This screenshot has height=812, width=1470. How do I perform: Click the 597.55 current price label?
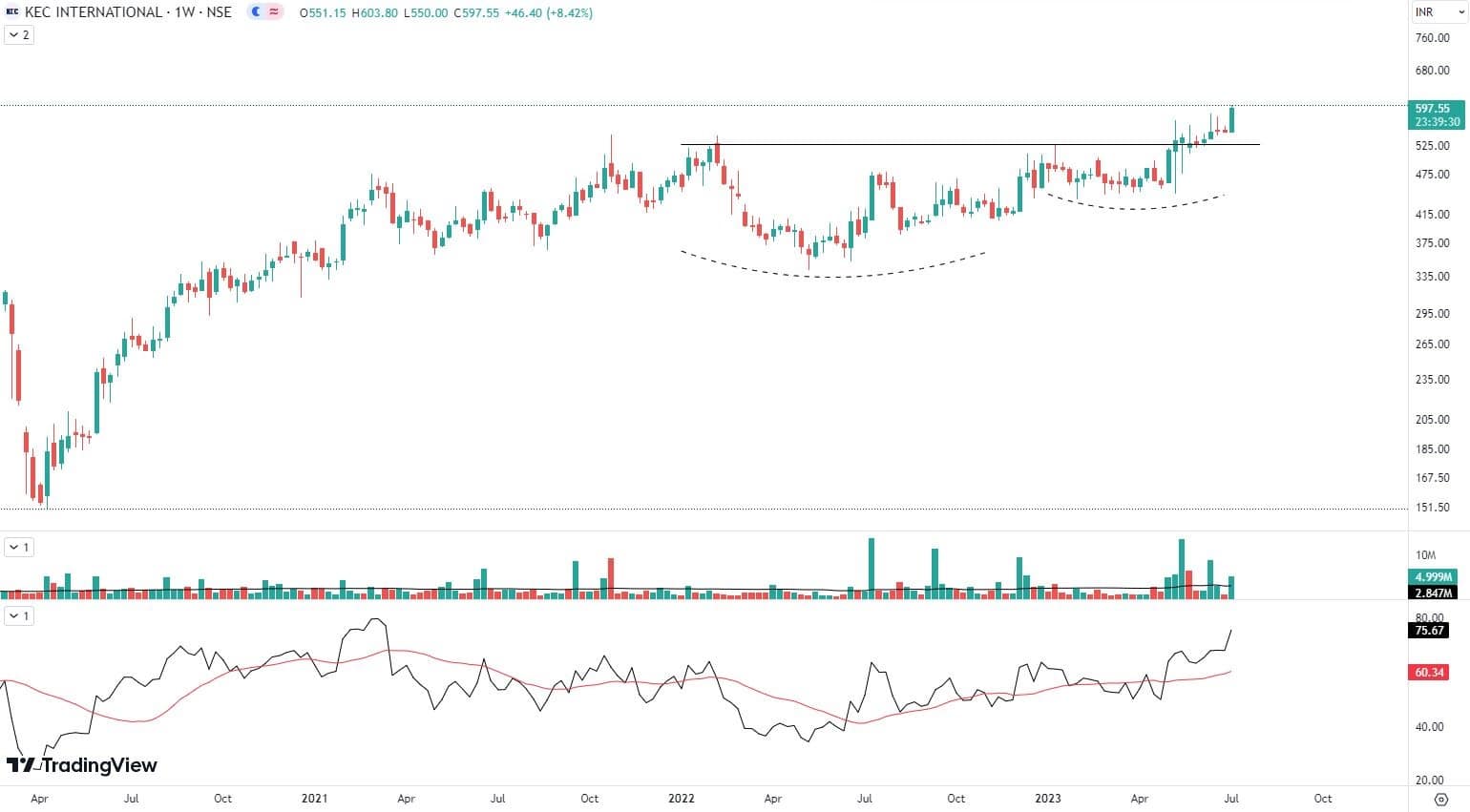point(1433,109)
